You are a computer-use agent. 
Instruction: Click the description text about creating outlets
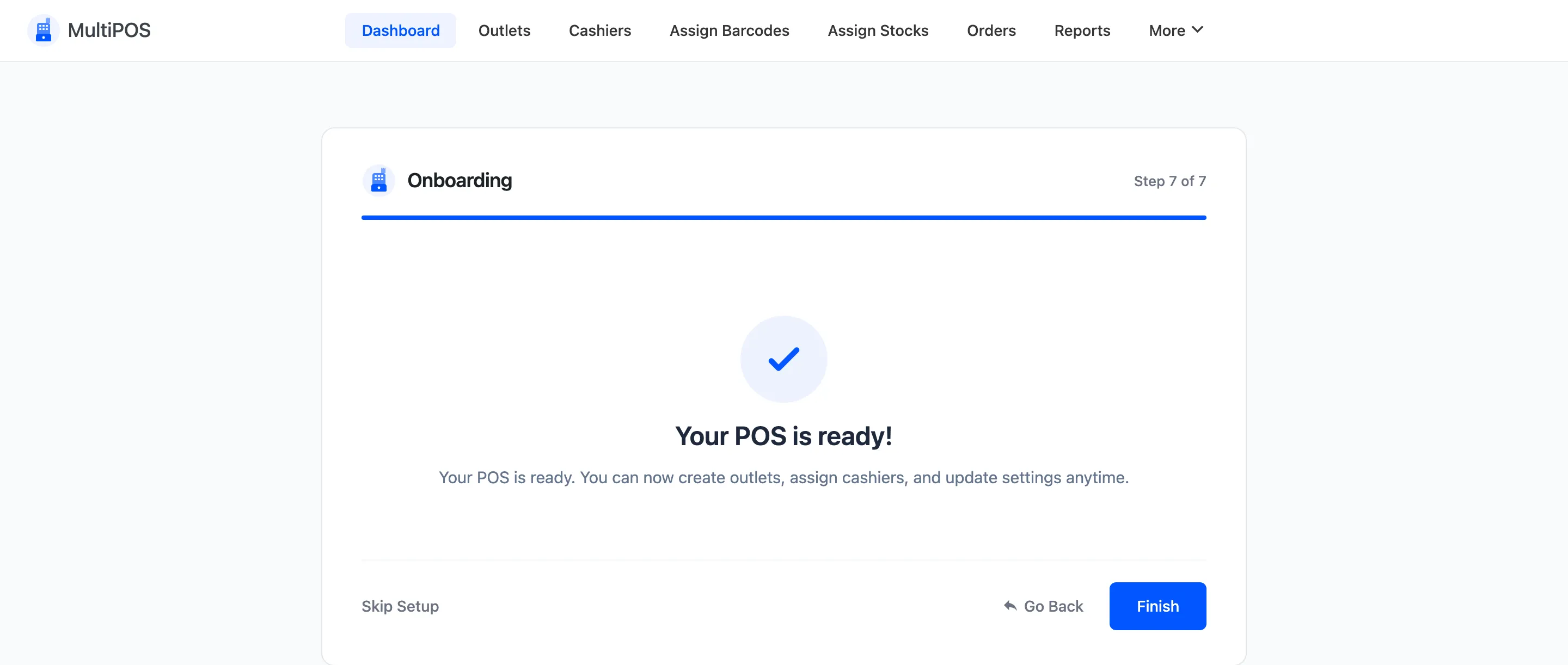[783, 478]
